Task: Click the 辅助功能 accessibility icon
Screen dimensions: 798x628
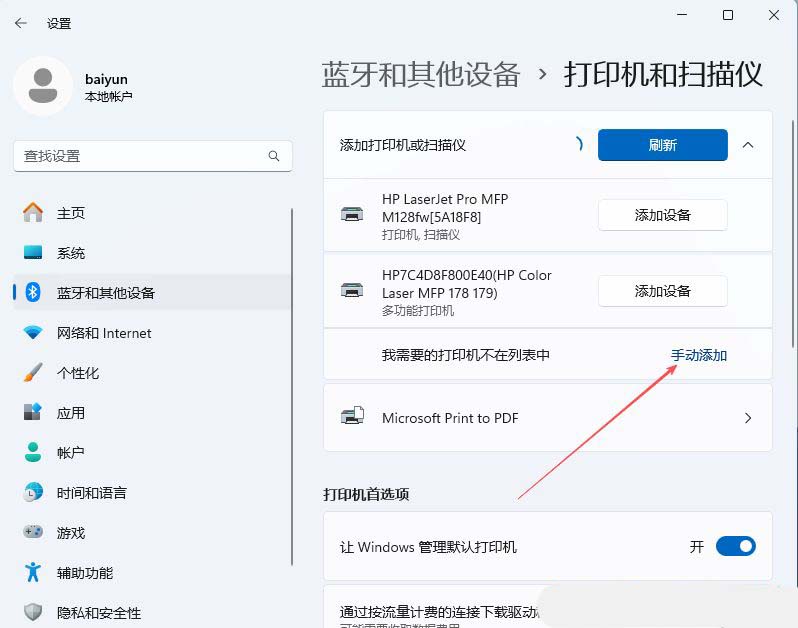Action: point(33,573)
